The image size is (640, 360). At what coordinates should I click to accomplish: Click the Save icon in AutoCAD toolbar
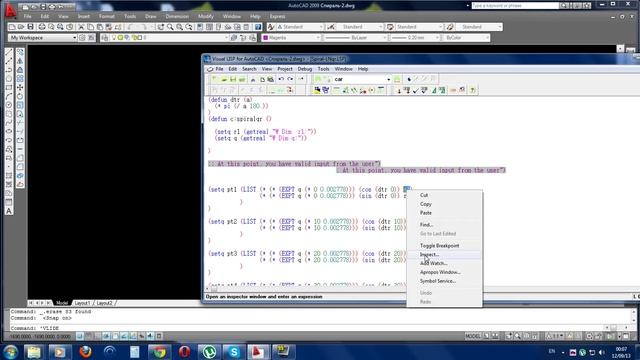[x=30, y=27]
